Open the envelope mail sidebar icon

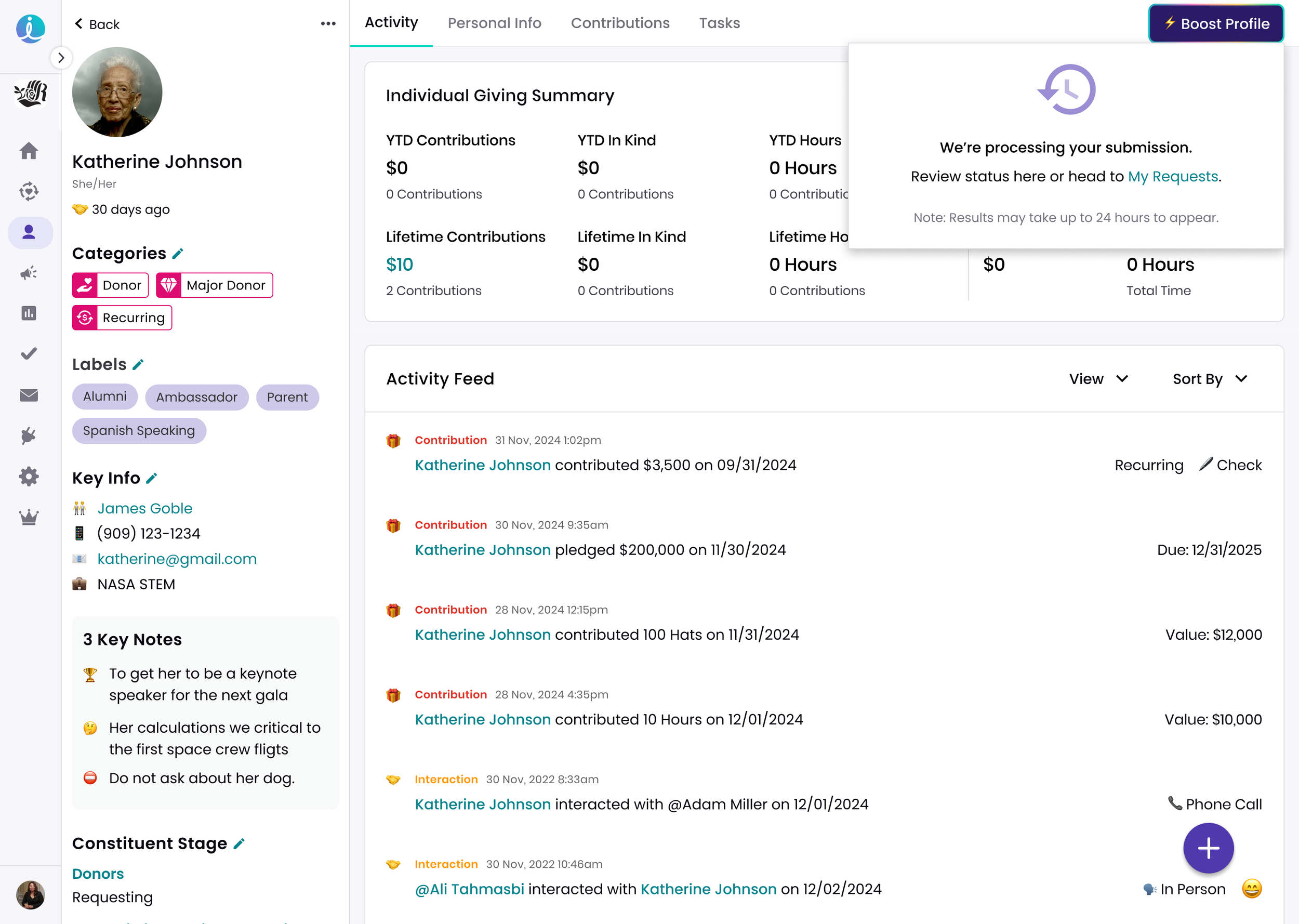(x=29, y=395)
